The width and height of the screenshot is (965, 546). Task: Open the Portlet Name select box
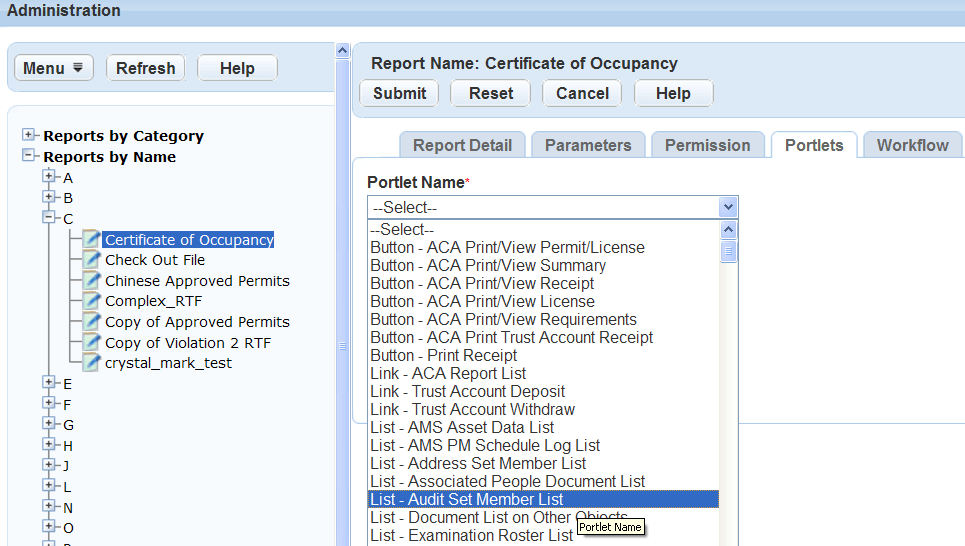pyautogui.click(x=552, y=207)
